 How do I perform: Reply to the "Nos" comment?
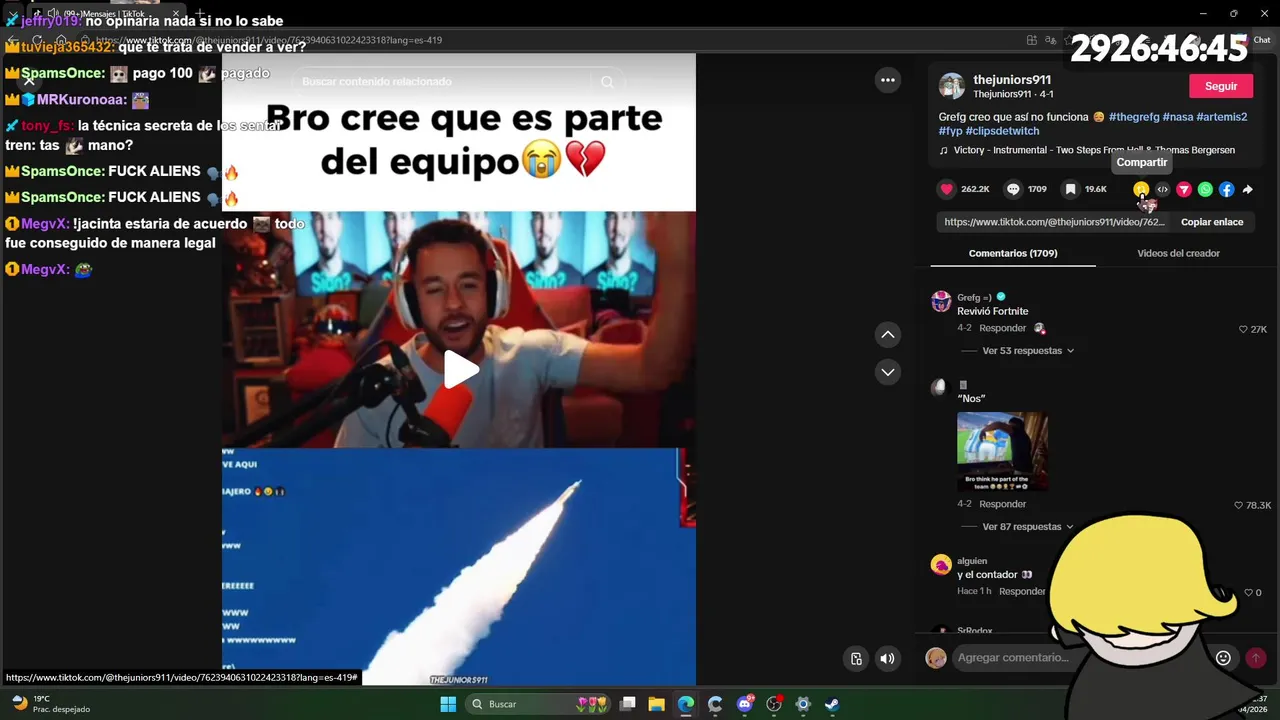(1002, 504)
